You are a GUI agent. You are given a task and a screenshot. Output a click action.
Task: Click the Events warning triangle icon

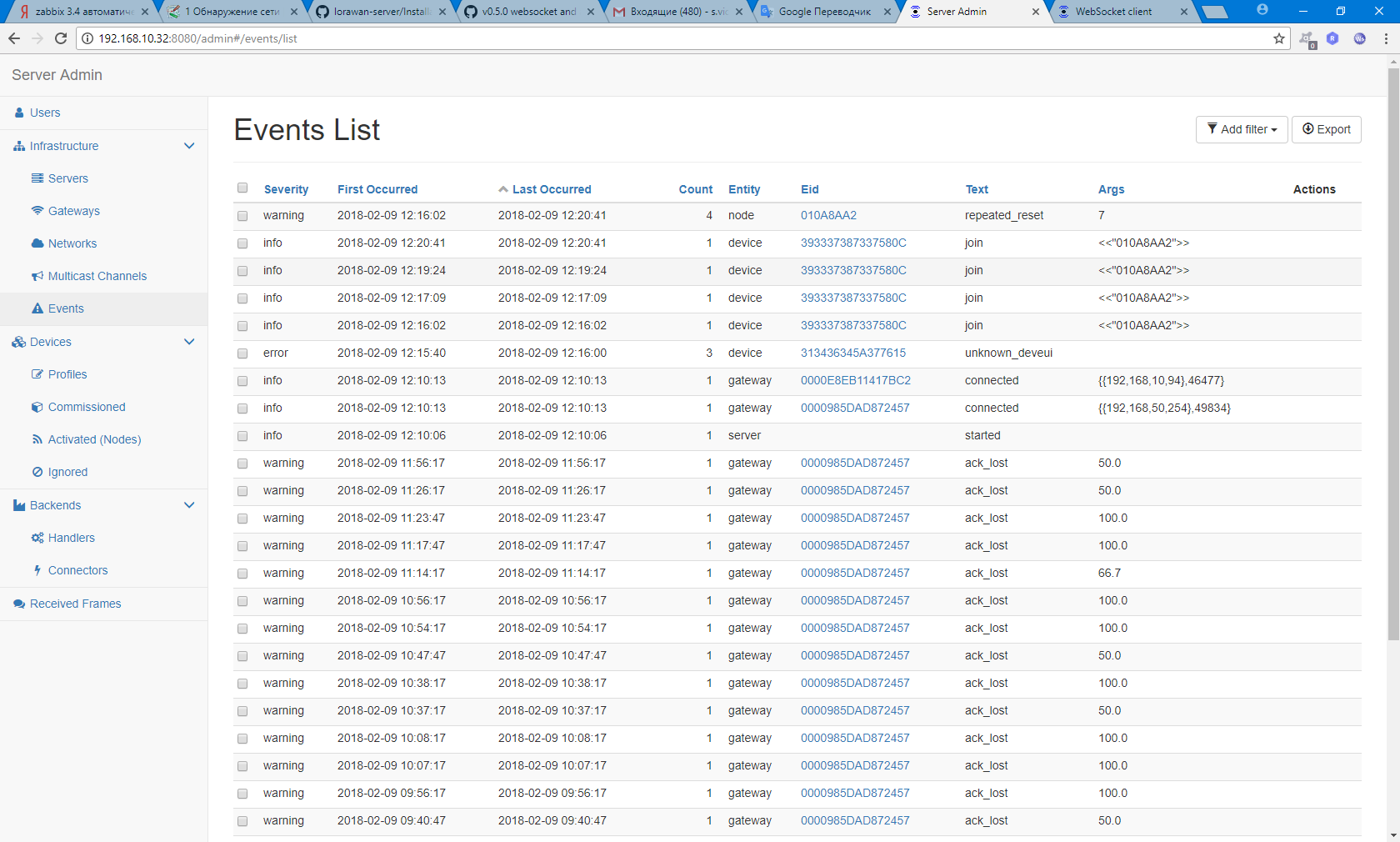37,308
